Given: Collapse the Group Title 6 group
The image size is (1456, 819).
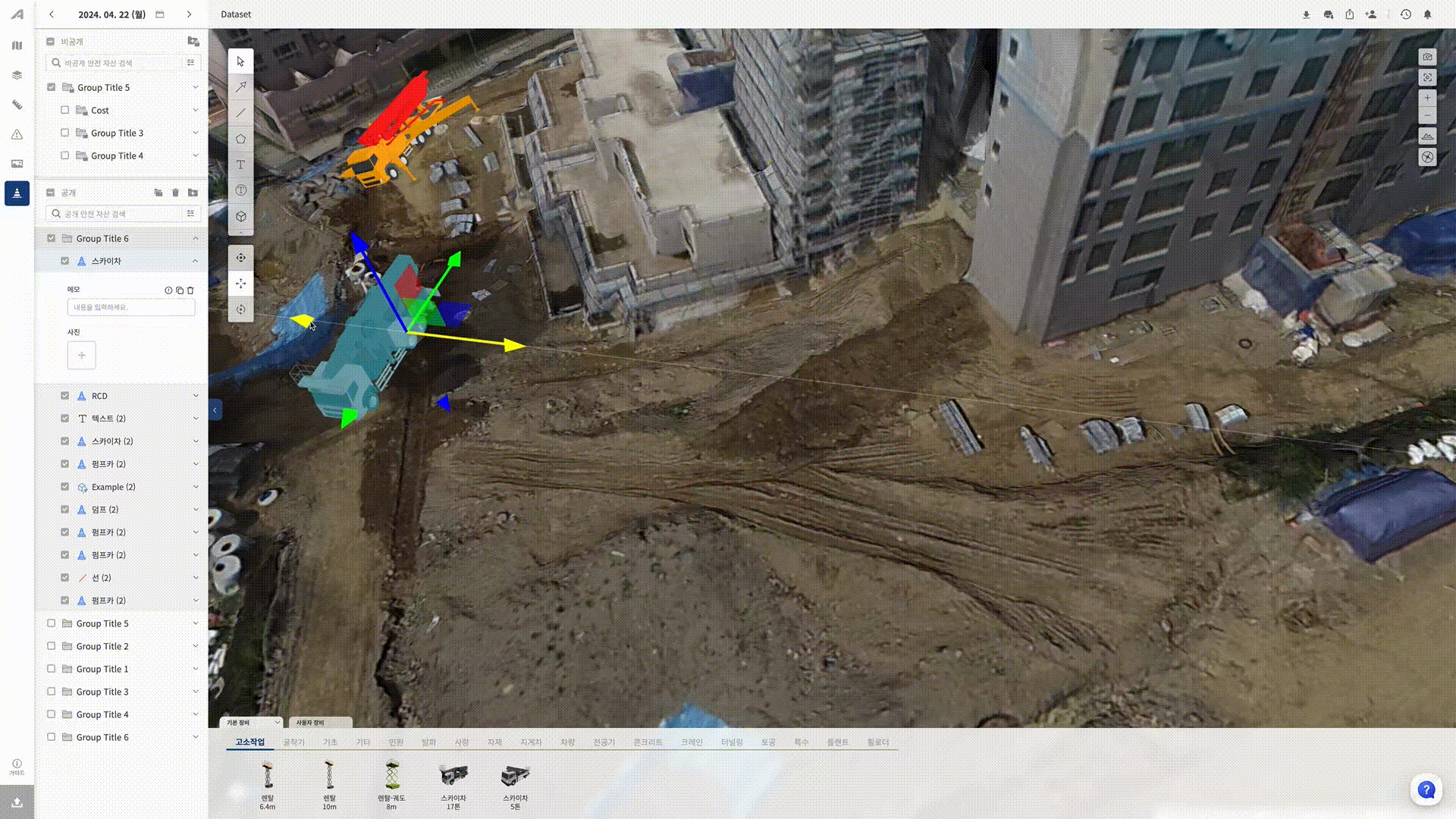Looking at the screenshot, I should pyautogui.click(x=196, y=238).
